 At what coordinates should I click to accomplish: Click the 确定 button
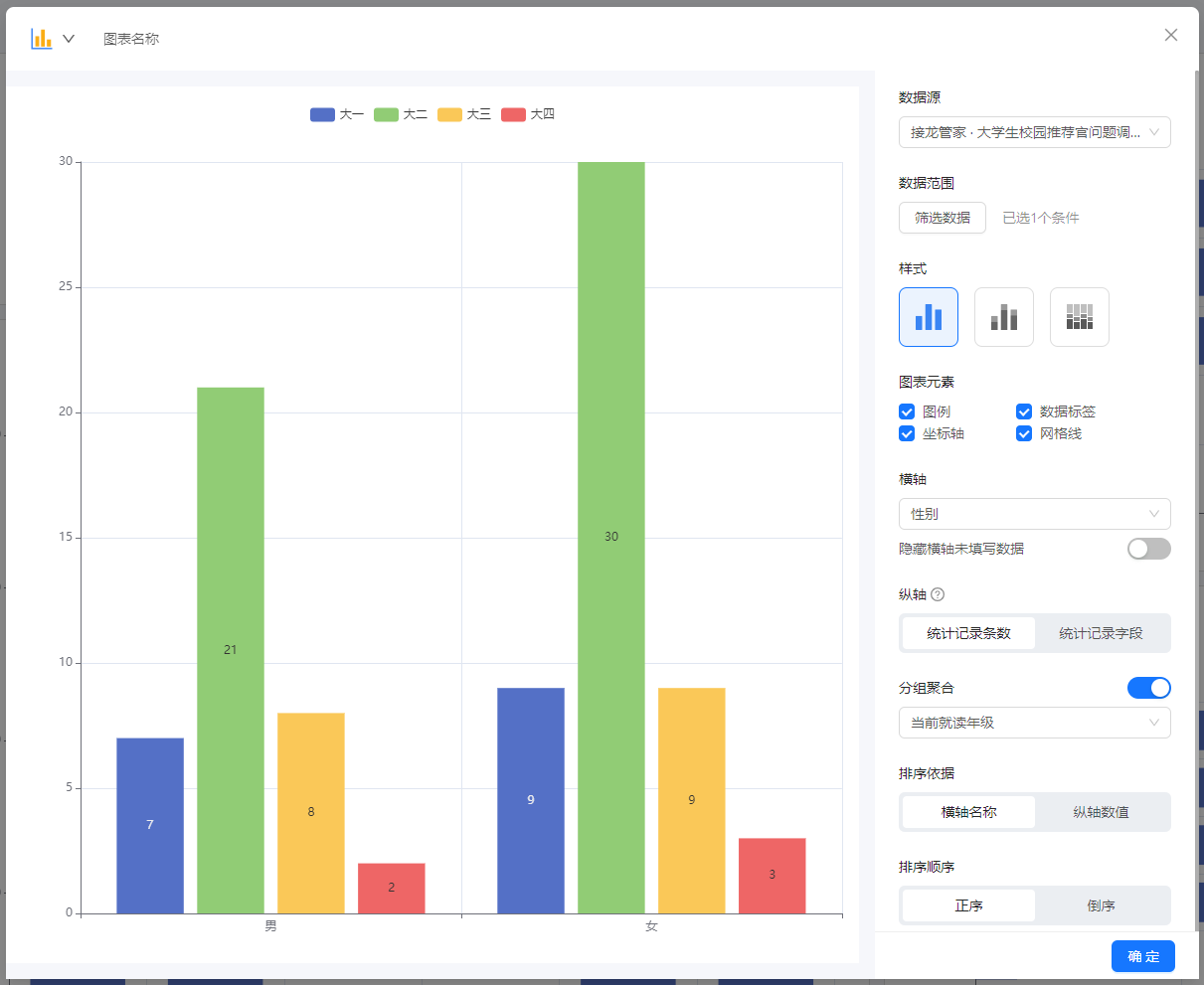tap(1143, 956)
